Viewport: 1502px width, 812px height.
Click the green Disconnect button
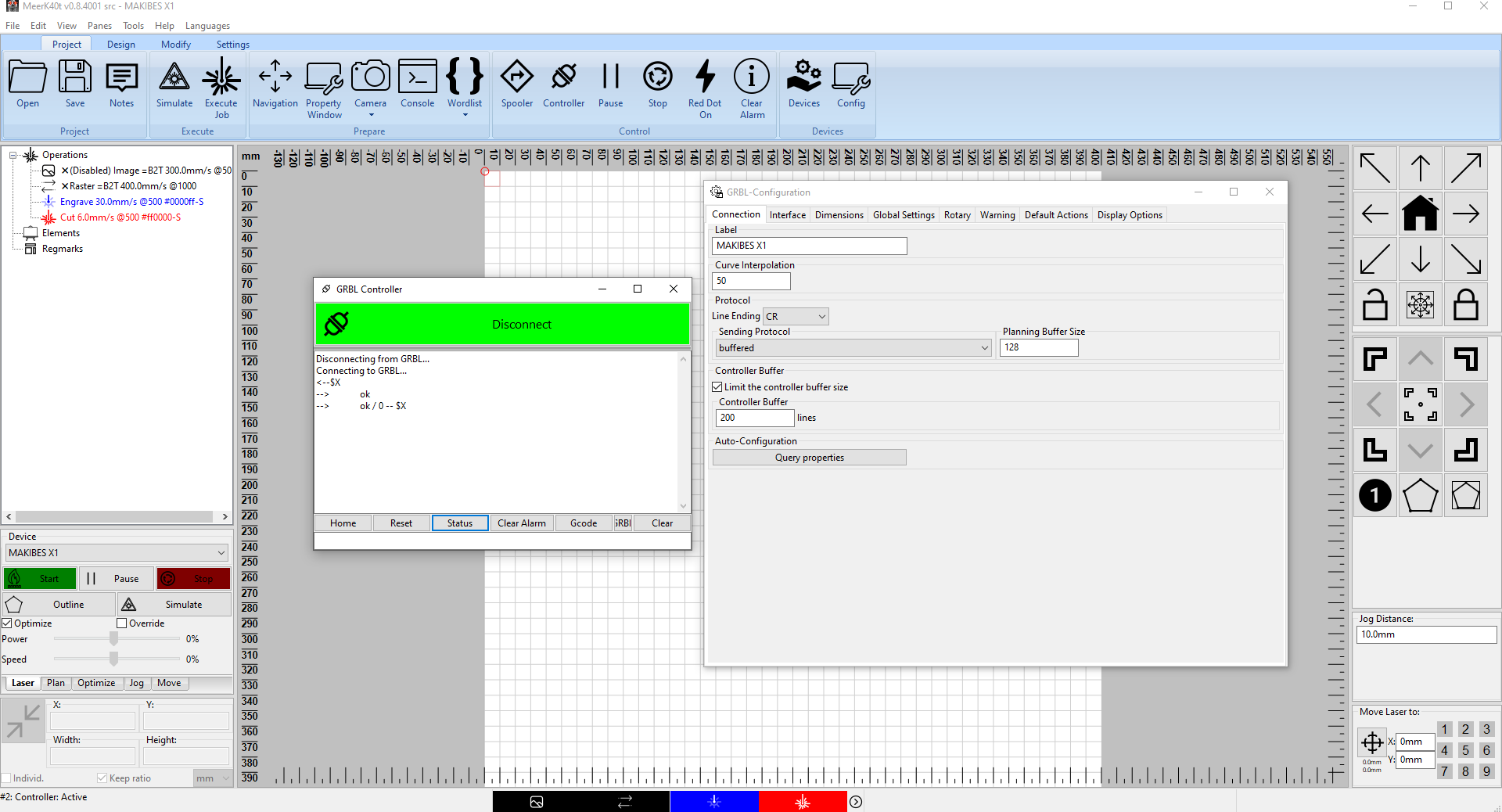click(x=502, y=324)
